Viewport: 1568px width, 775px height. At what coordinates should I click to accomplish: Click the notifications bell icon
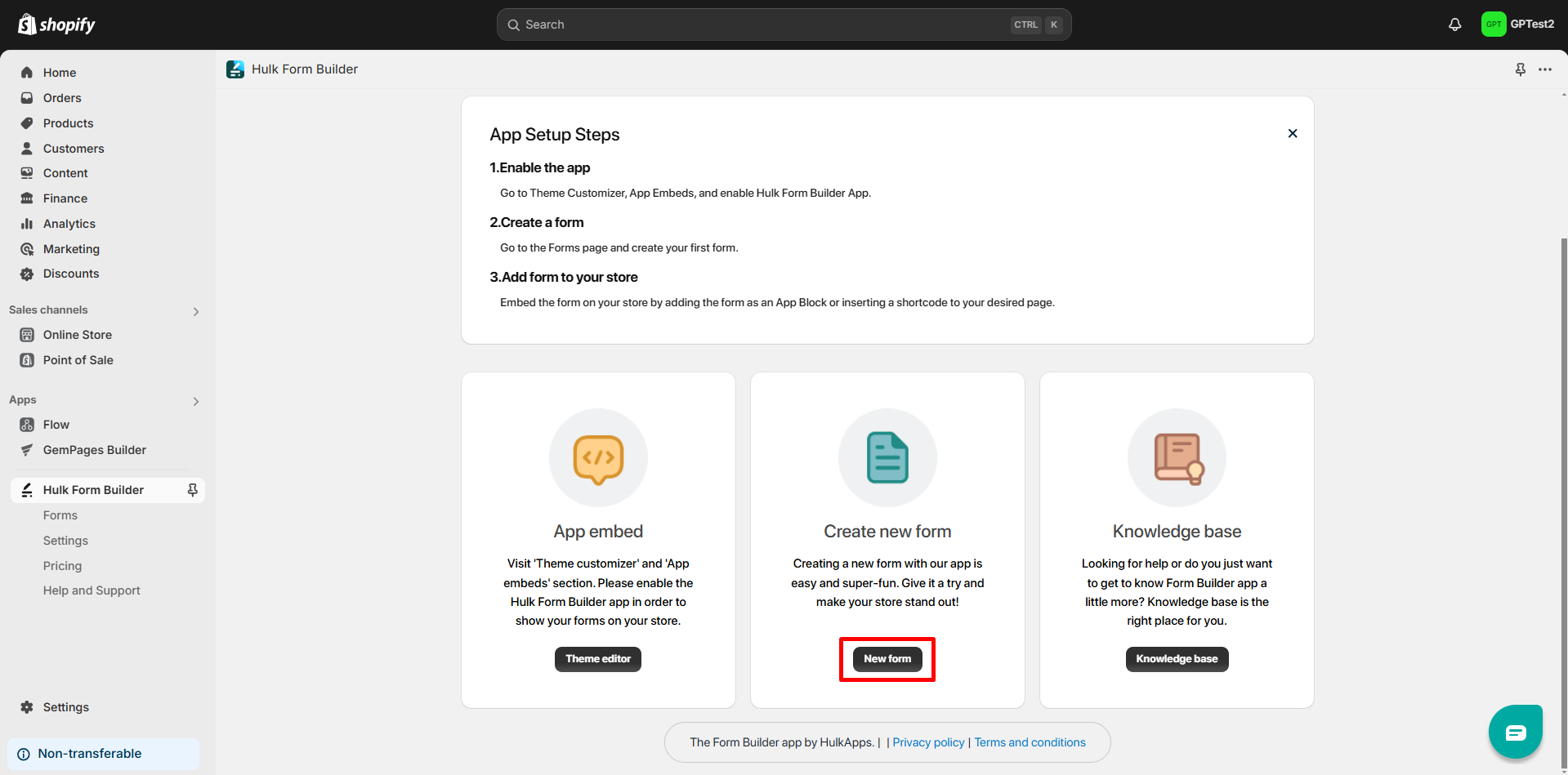(x=1454, y=24)
